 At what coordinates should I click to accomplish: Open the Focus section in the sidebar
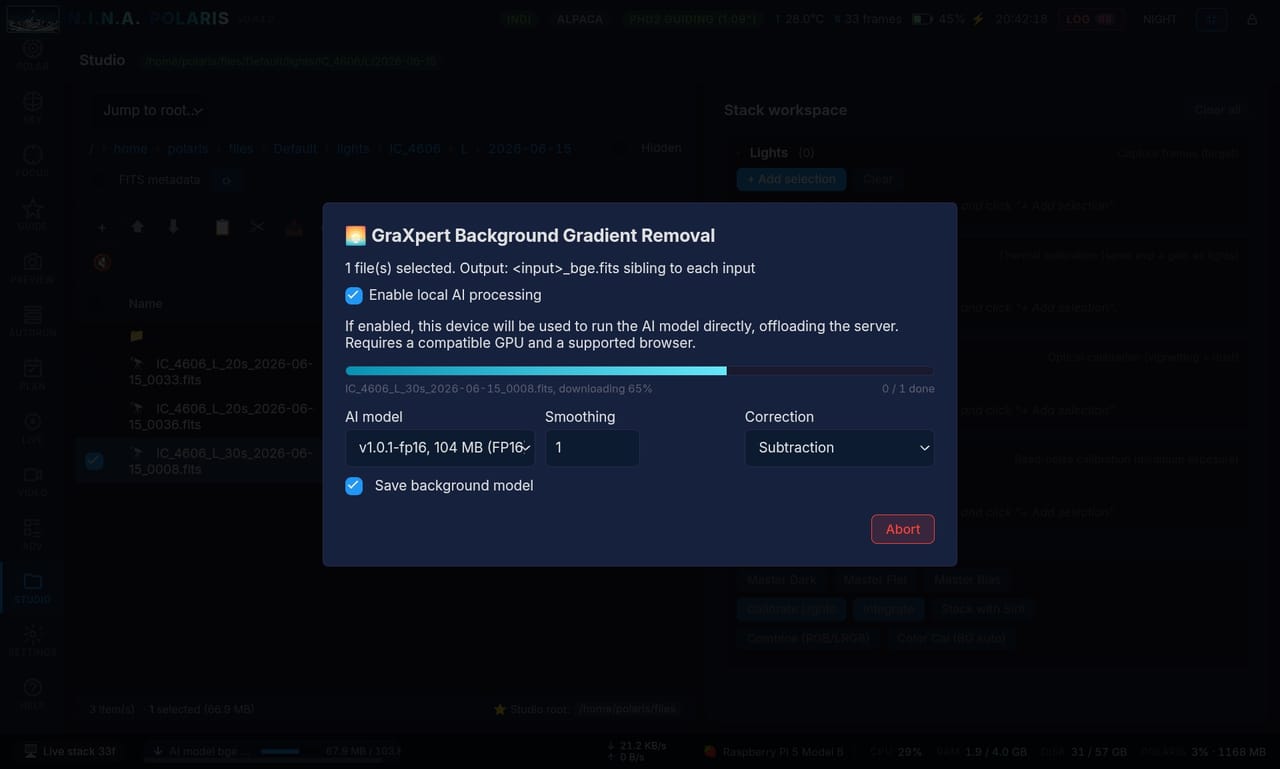click(32, 160)
